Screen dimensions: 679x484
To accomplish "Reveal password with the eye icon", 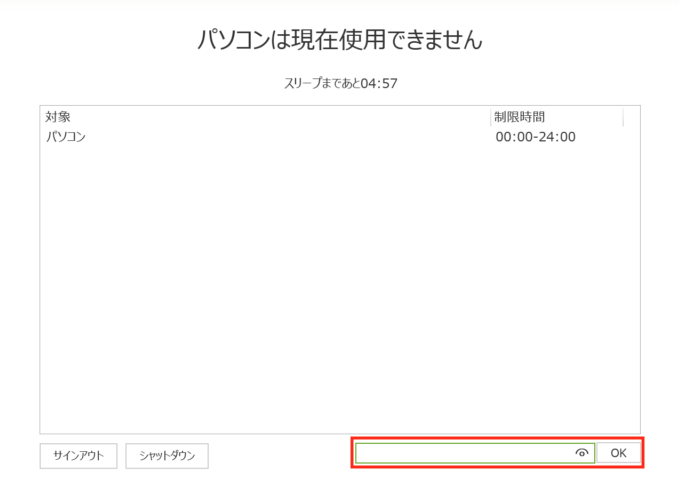I will coord(582,453).
